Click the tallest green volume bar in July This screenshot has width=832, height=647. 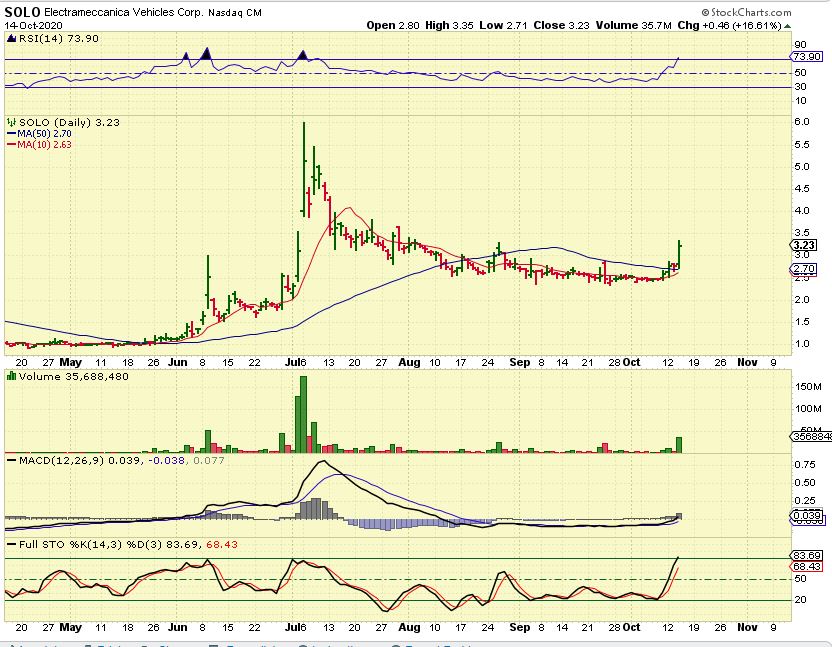click(304, 415)
